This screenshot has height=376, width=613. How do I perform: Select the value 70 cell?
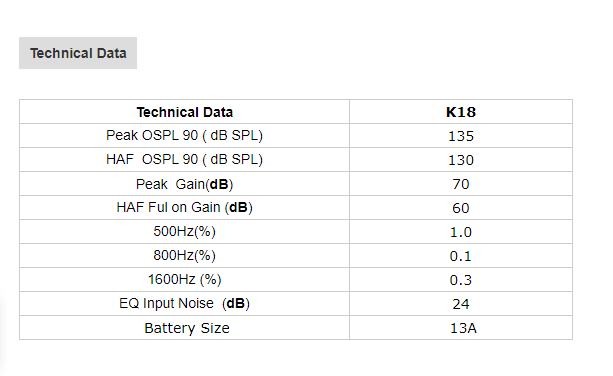click(x=461, y=184)
